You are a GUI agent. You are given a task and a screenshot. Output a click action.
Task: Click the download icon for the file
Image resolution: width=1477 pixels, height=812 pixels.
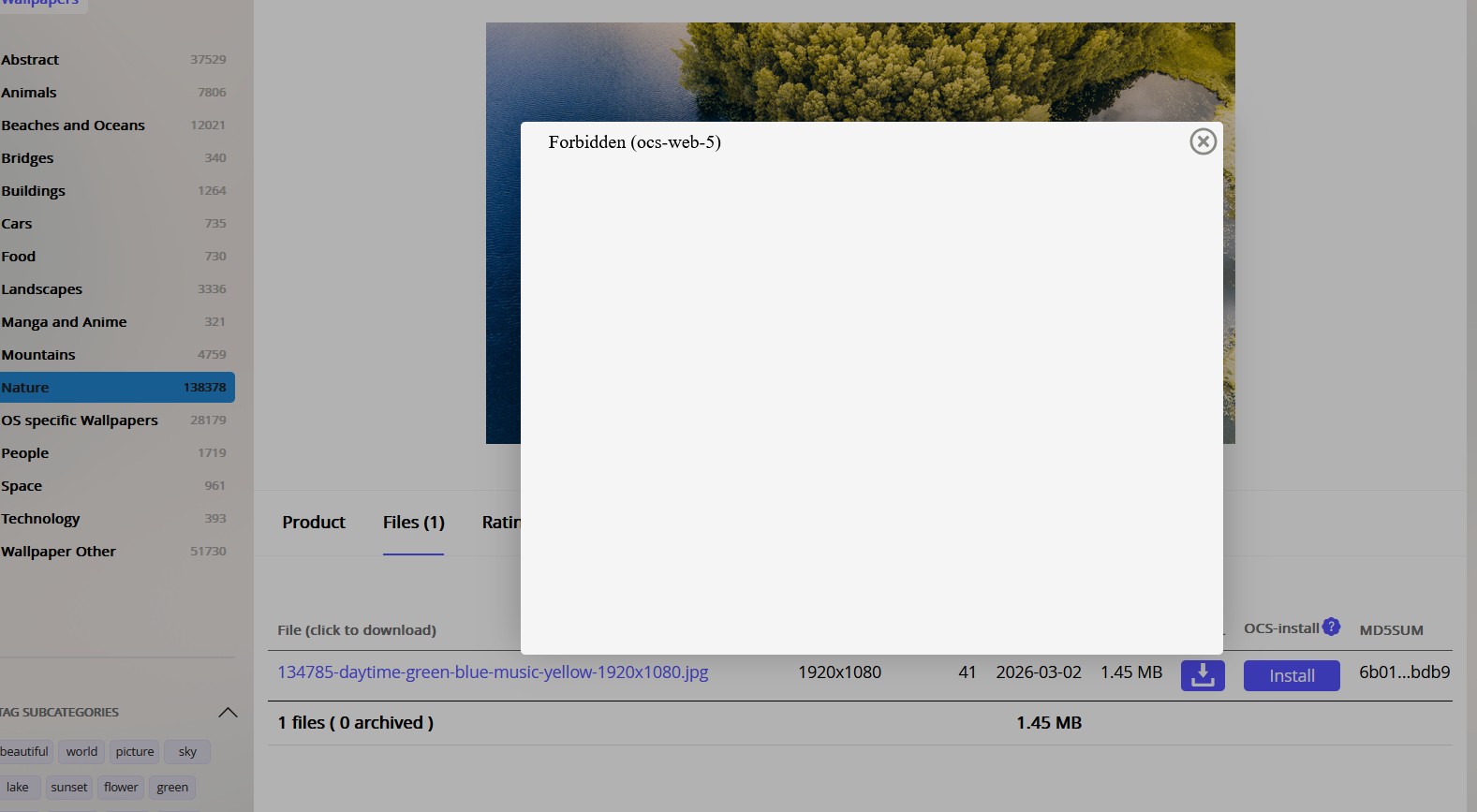(x=1203, y=675)
